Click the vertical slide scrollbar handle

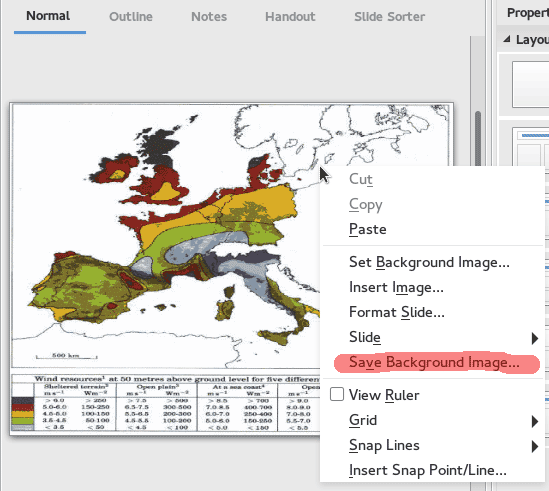point(478,139)
